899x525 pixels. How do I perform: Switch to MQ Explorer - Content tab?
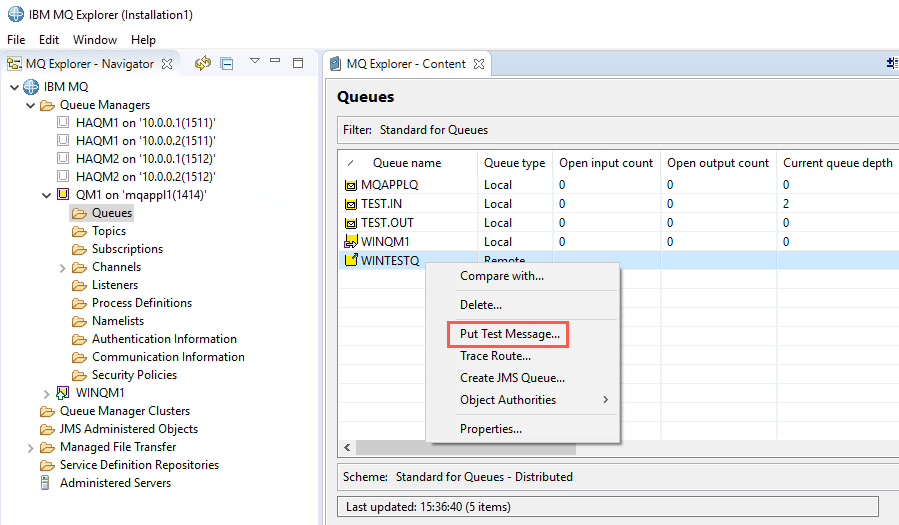[x=406, y=64]
